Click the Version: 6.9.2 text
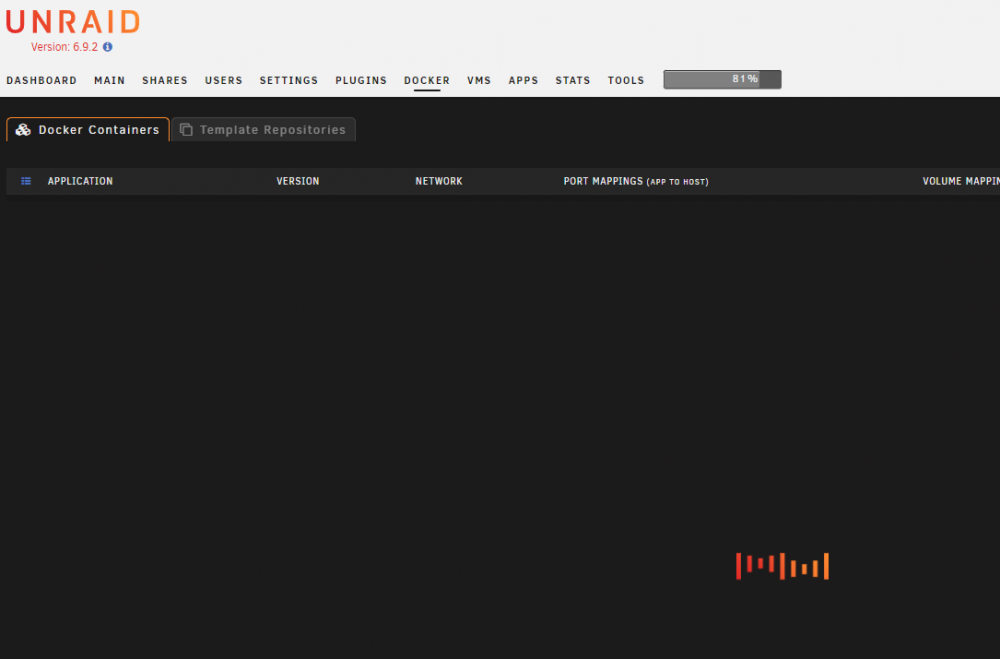 click(64, 47)
